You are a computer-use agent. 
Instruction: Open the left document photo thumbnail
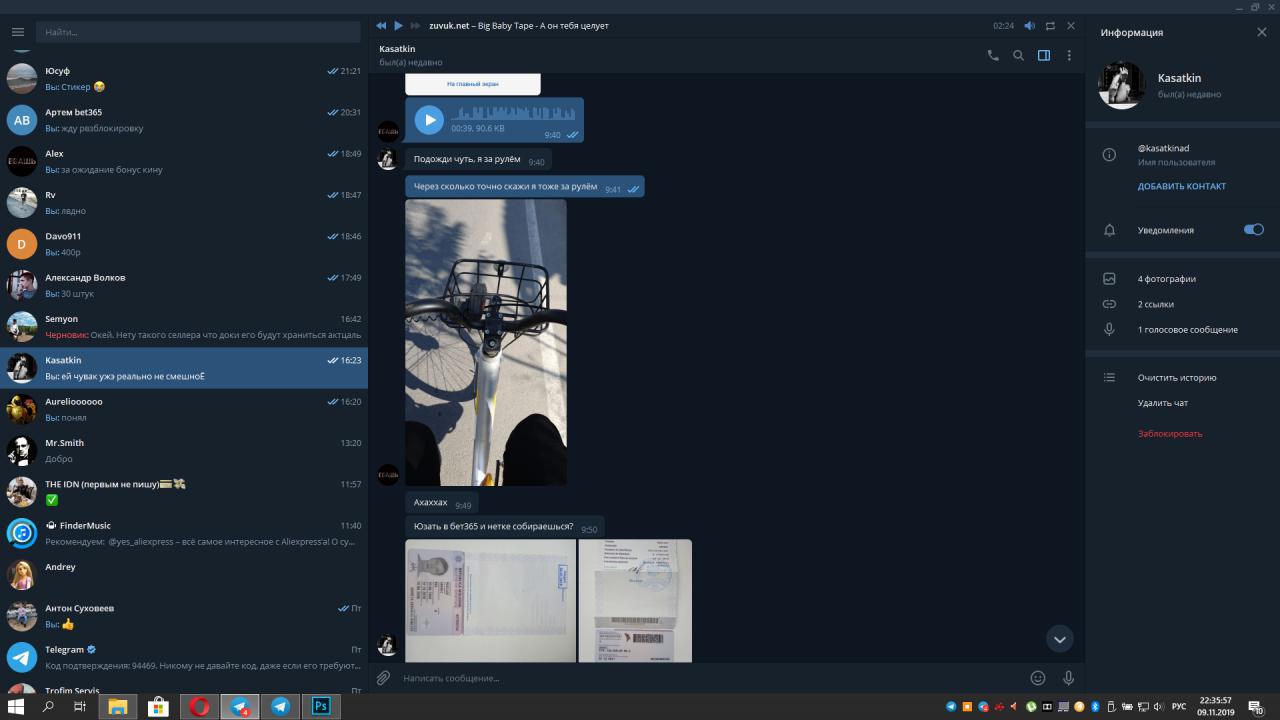pyautogui.click(x=490, y=601)
